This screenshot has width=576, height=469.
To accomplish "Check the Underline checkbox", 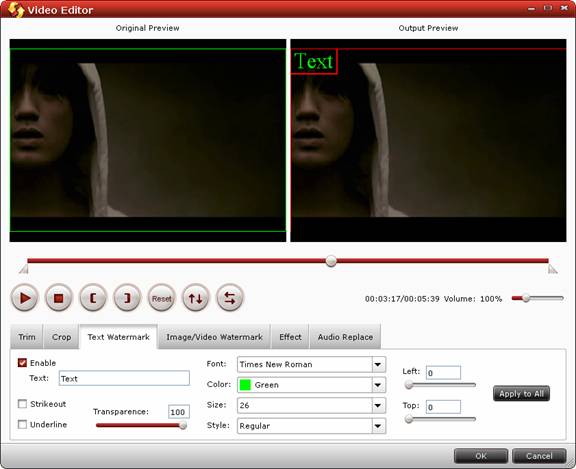I will coord(22,425).
